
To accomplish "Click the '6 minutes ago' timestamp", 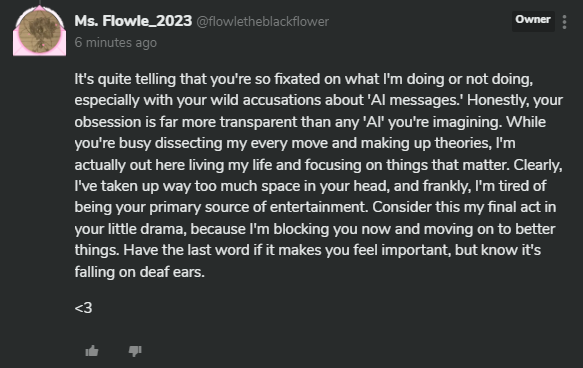I will point(116,42).
